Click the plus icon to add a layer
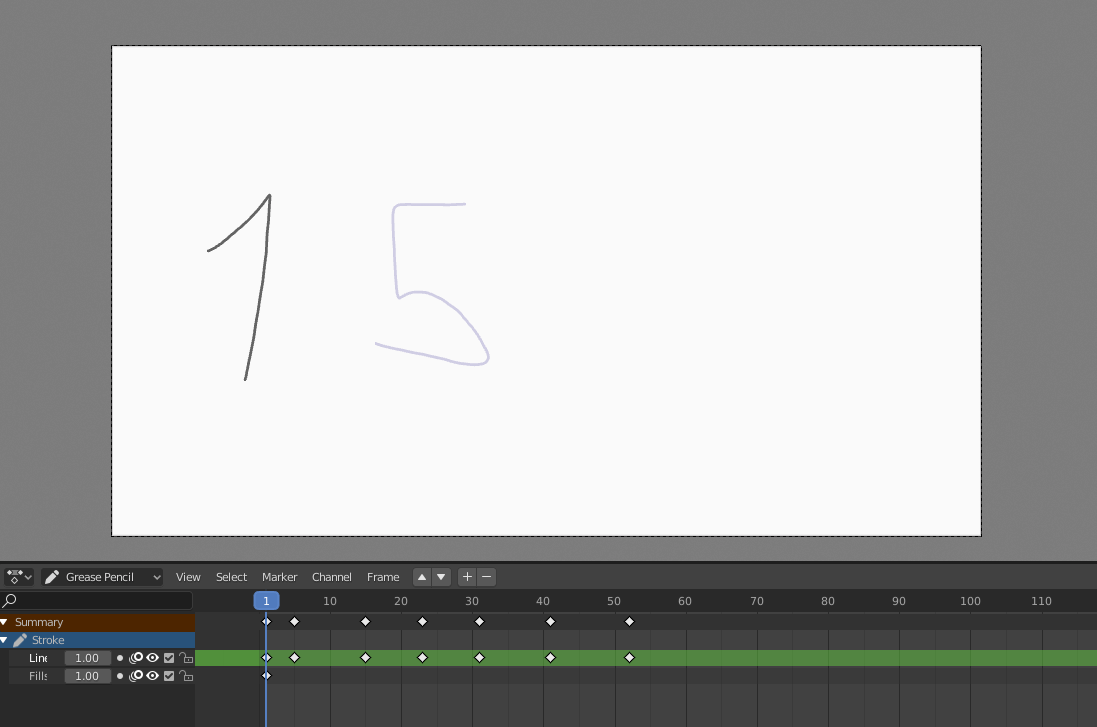 tap(466, 577)
